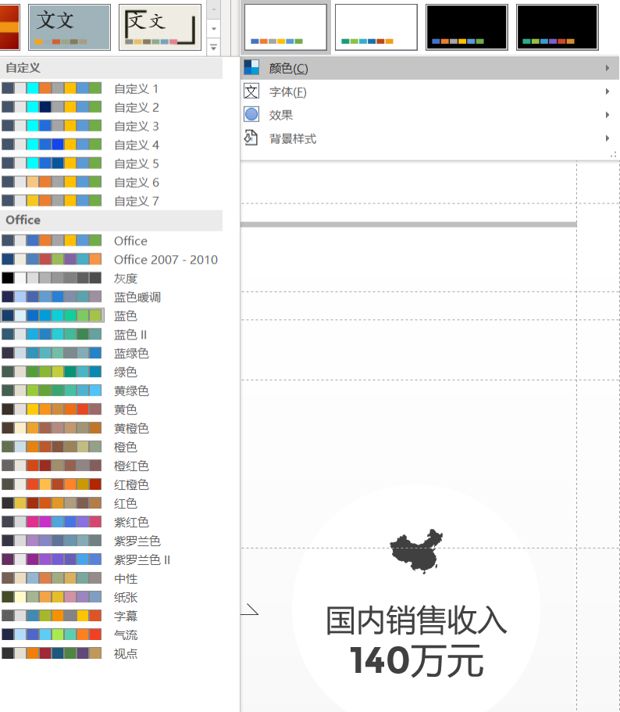Apply the 紫红色 color scheme
Viewport: 620px width, 712px height.
click(x=111, y=522)
